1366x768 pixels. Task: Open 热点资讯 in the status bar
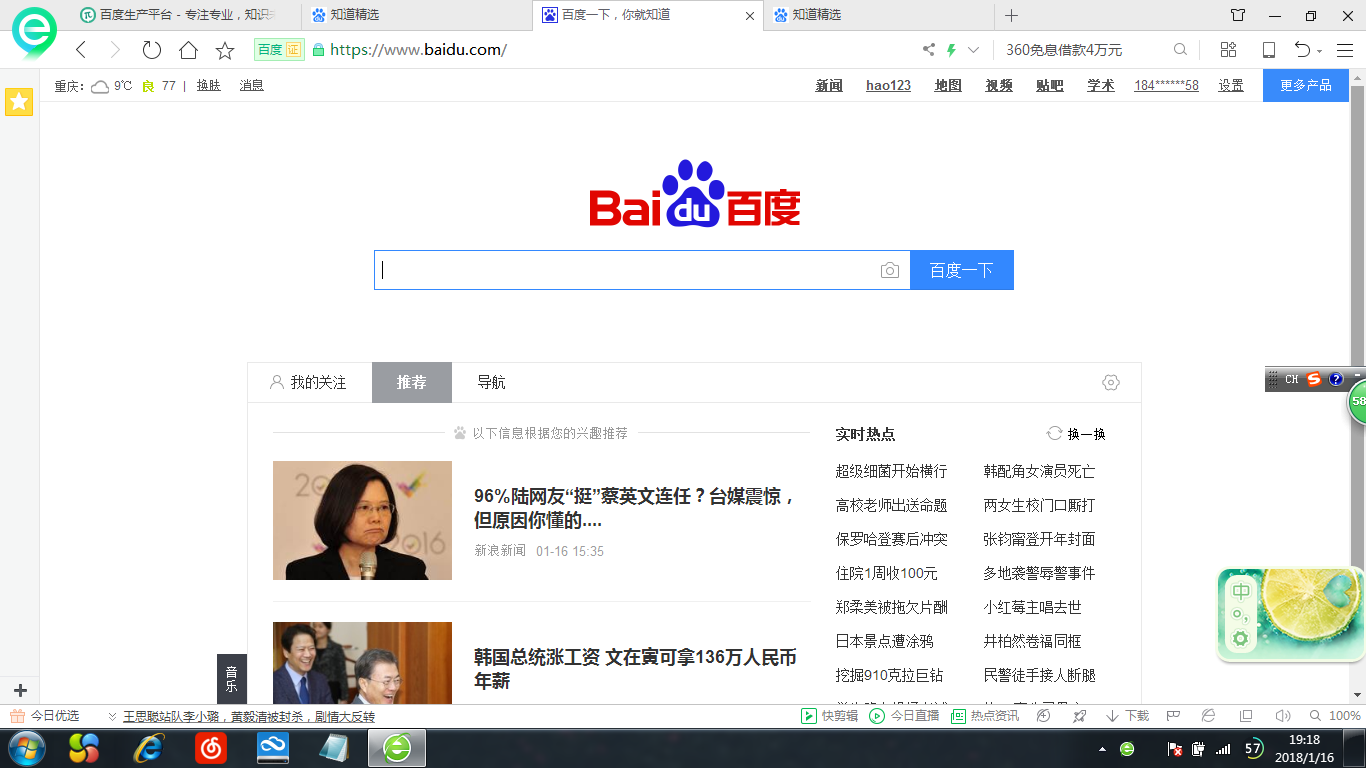tap(985, 716)
